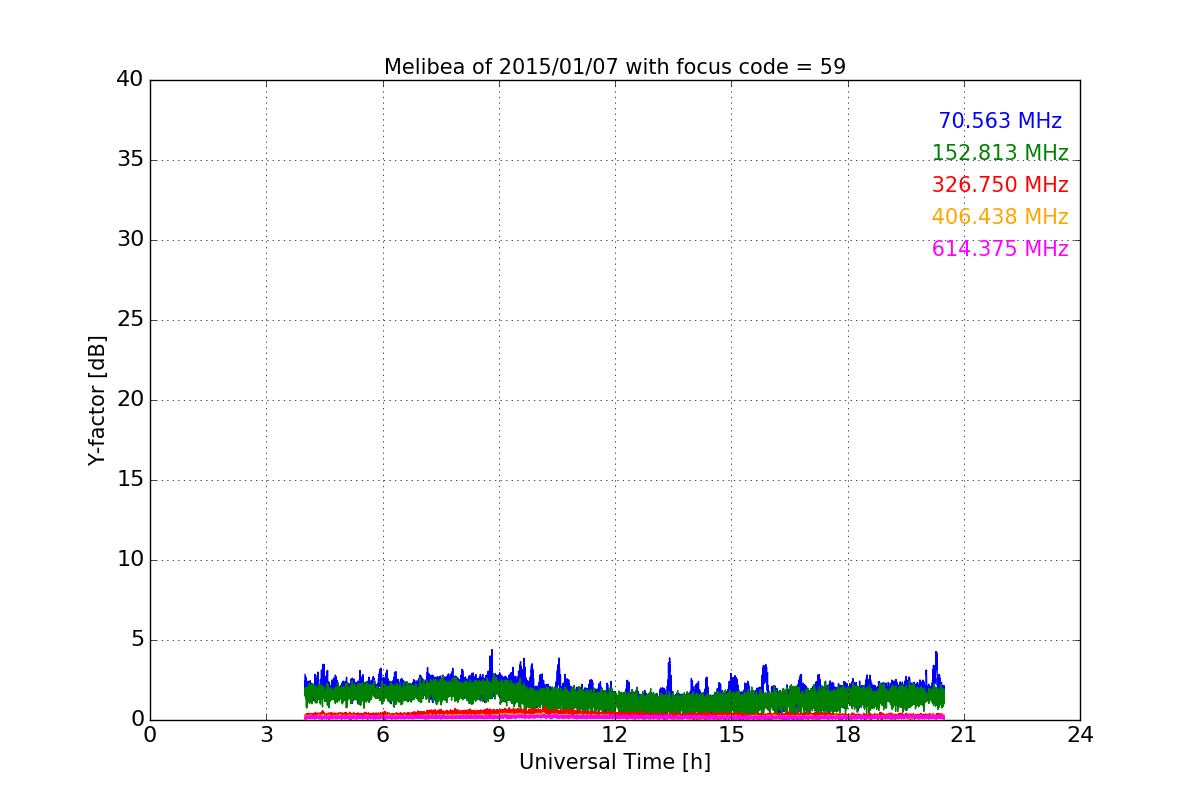The height and width of the screenshot is (800, 1200).
Task: Click the x-axis tick value 3
Action: (266, 735)
